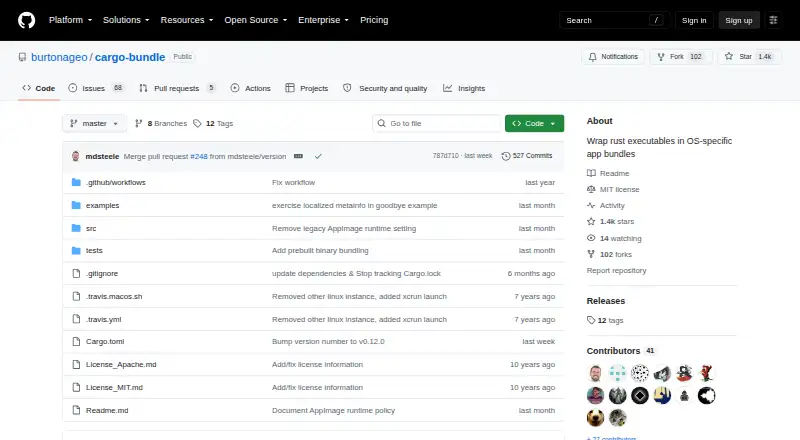Click the Sign up button
Image resolution: width=800 pixels, height=440 pixels.
739,20
